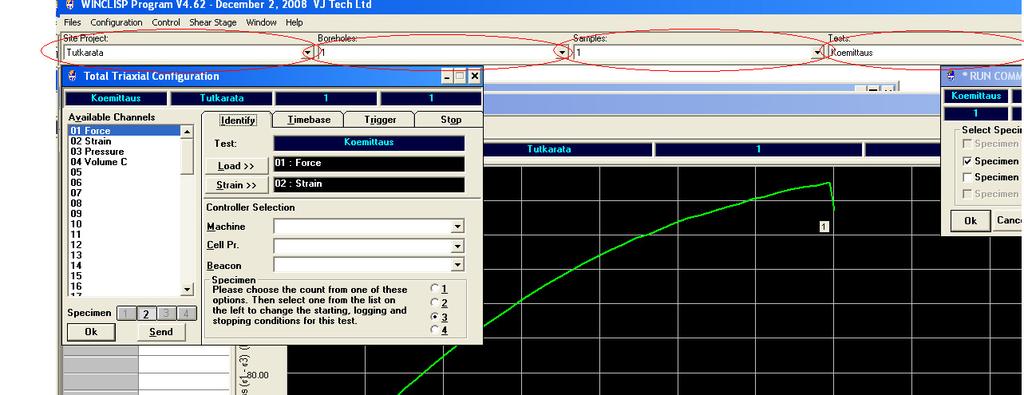Expand the Machine controller dropdown

pos(458,227)
